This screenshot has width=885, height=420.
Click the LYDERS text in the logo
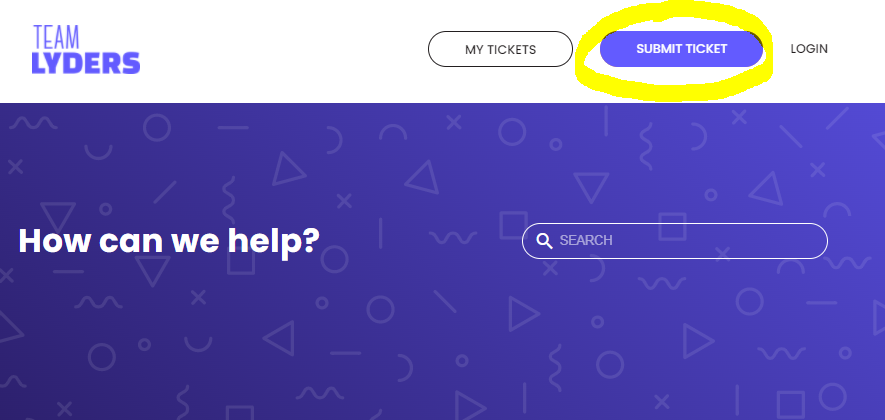[86, 63]
